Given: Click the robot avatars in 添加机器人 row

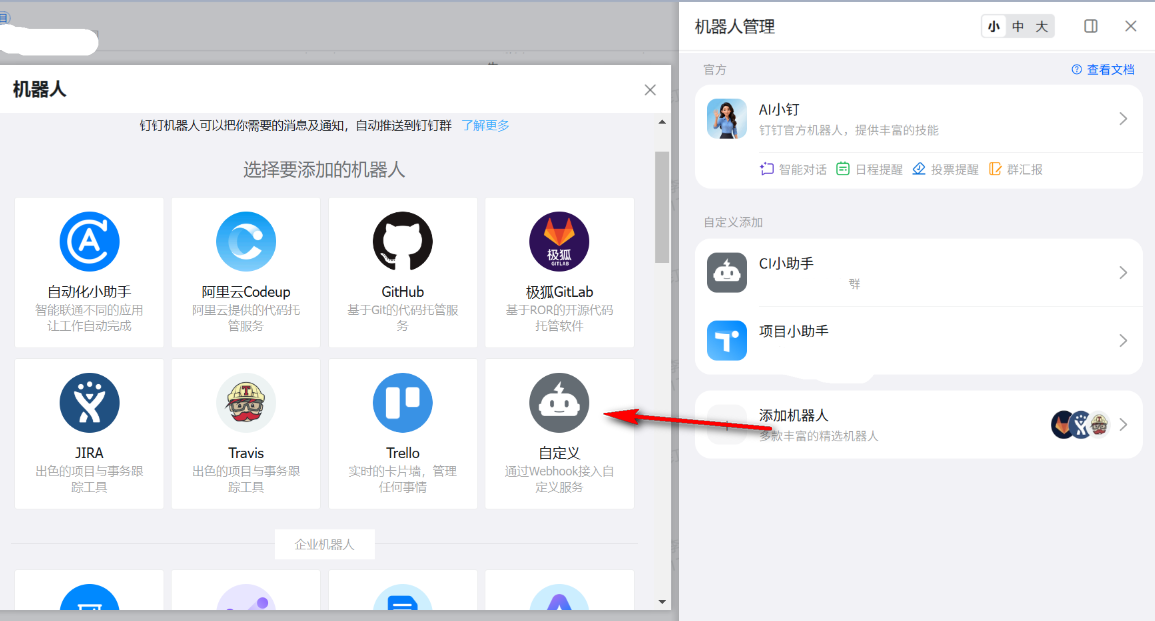Looking at the screenshot, I should [x=1080, y=425].
